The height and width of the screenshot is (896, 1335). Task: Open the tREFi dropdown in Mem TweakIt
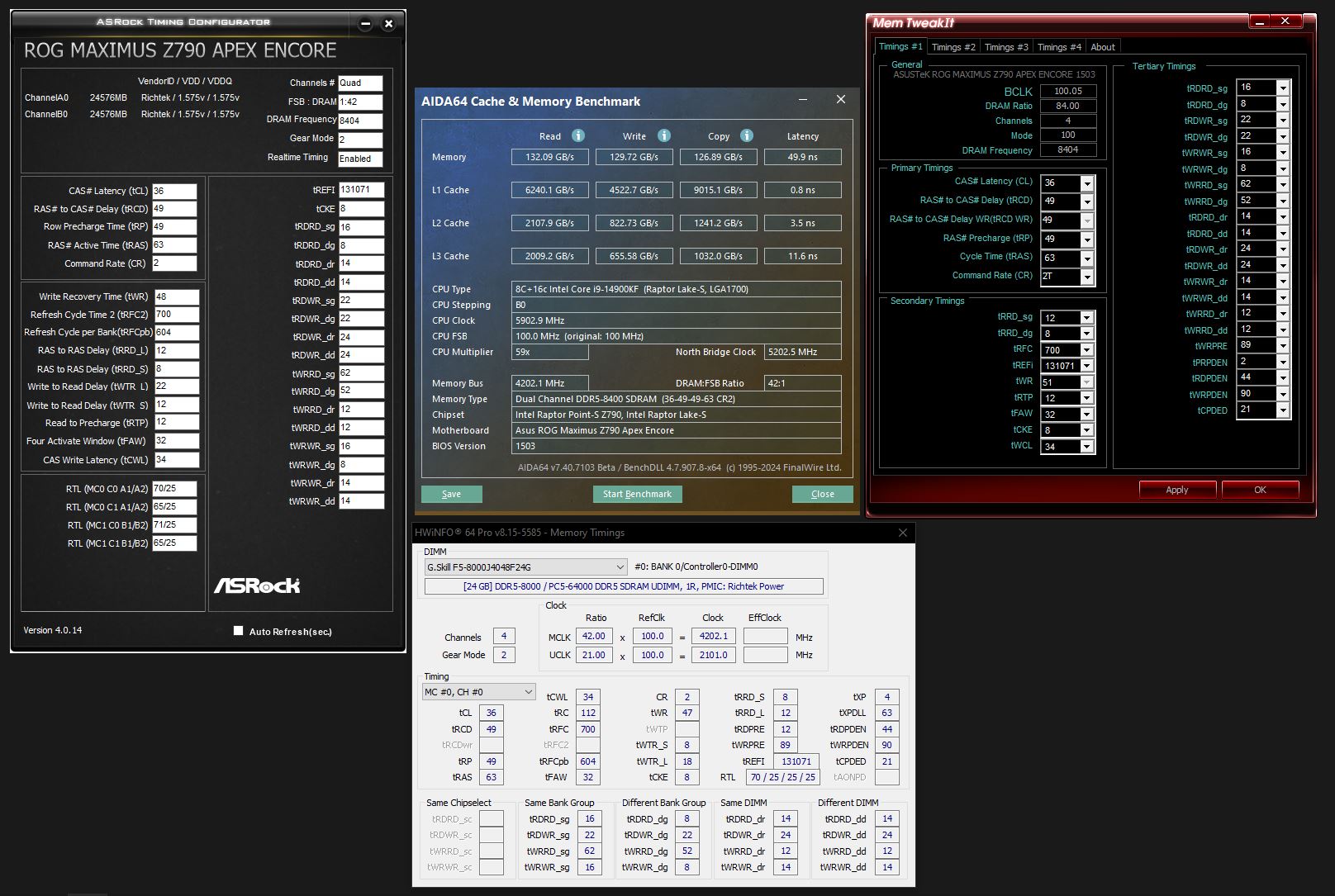(1087, 366)
